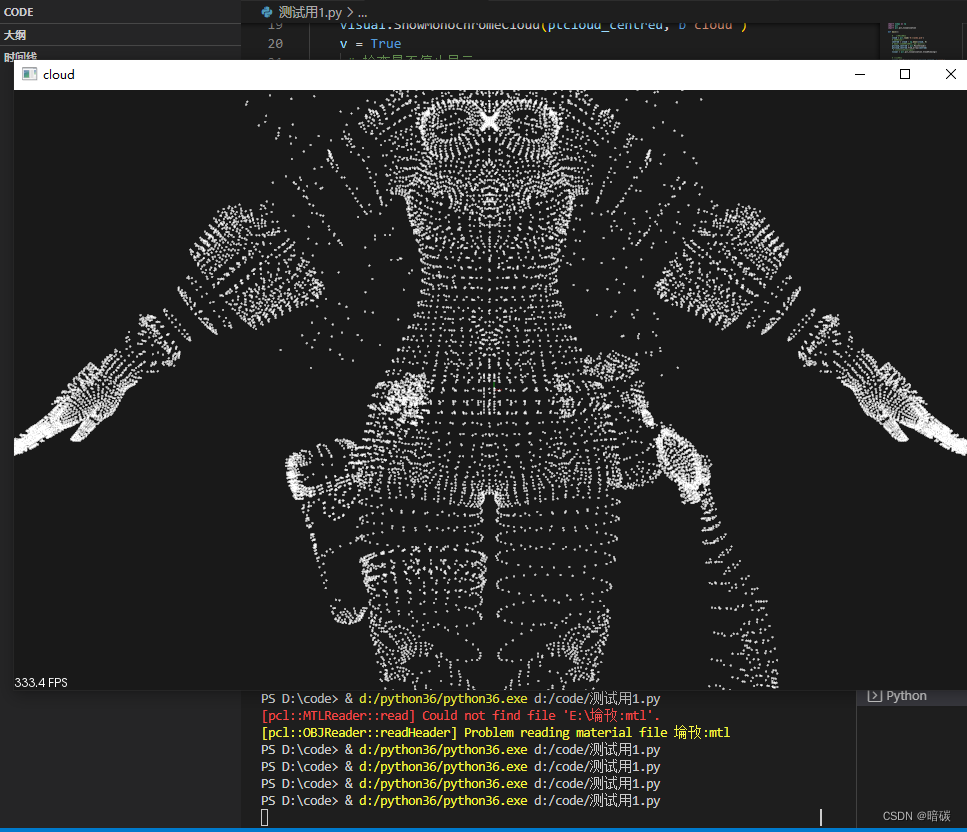This screenshot has height=832, width=967.
Task: Click the terminal input cursor prompt
Action: [265, 818]
